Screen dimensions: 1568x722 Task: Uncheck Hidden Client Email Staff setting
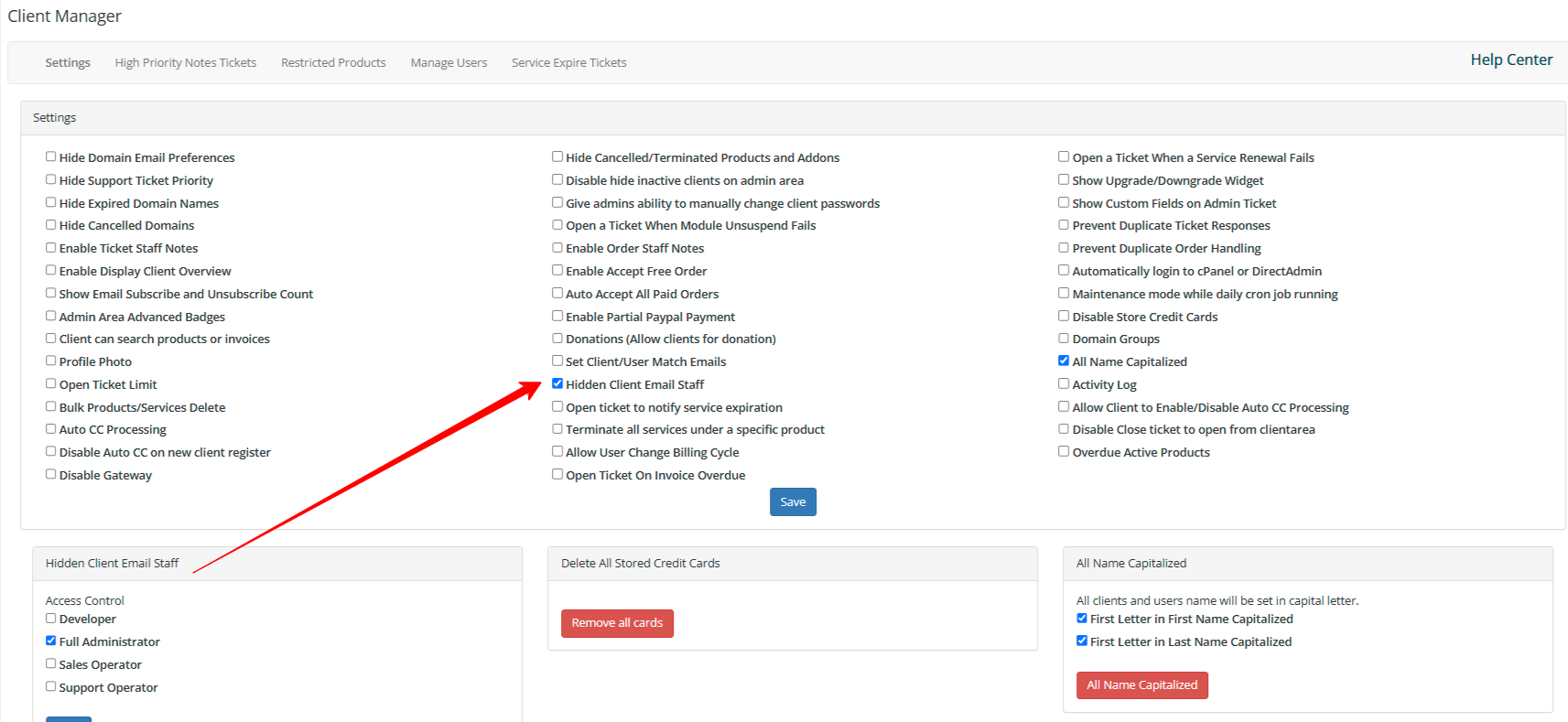(x=557, y=383)
